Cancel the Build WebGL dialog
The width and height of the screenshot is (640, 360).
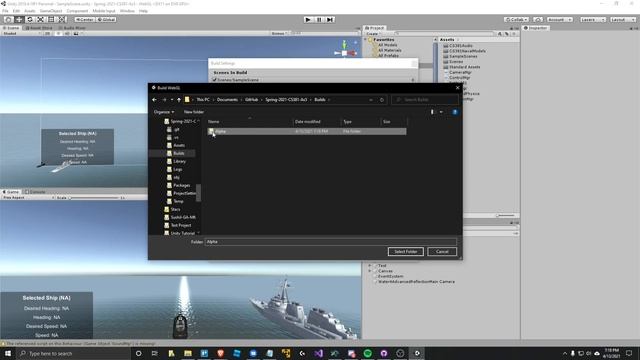tap(442, 251)
